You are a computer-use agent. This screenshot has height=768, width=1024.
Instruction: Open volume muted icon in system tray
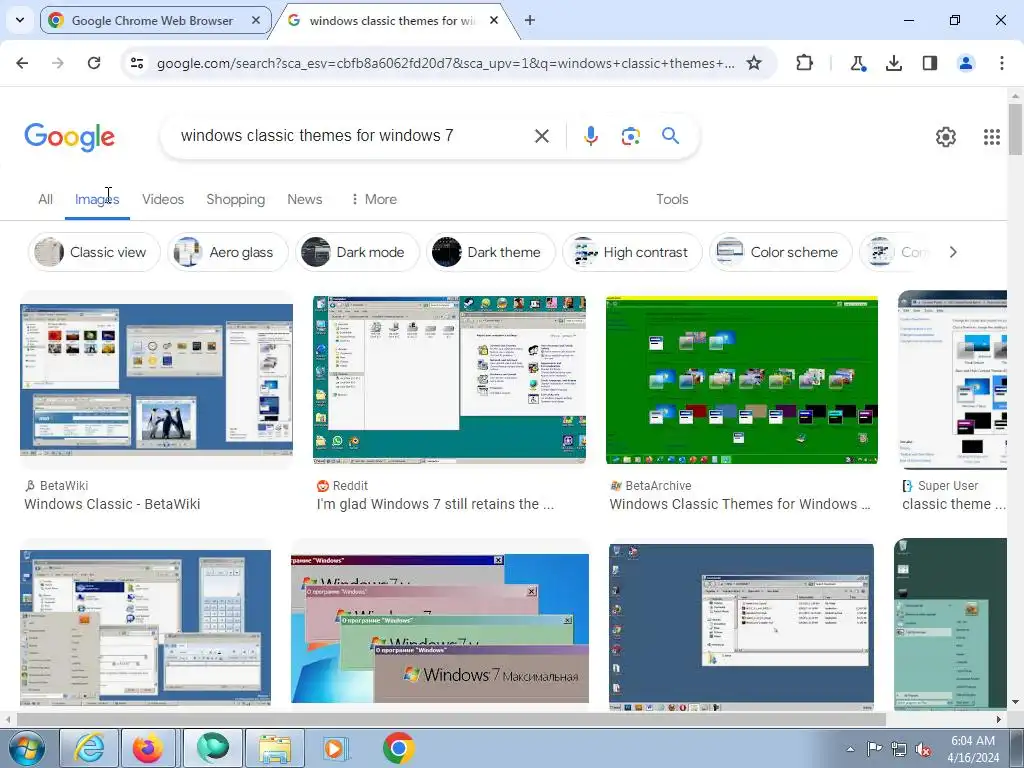pyautogui.click(x=923, y=749)
